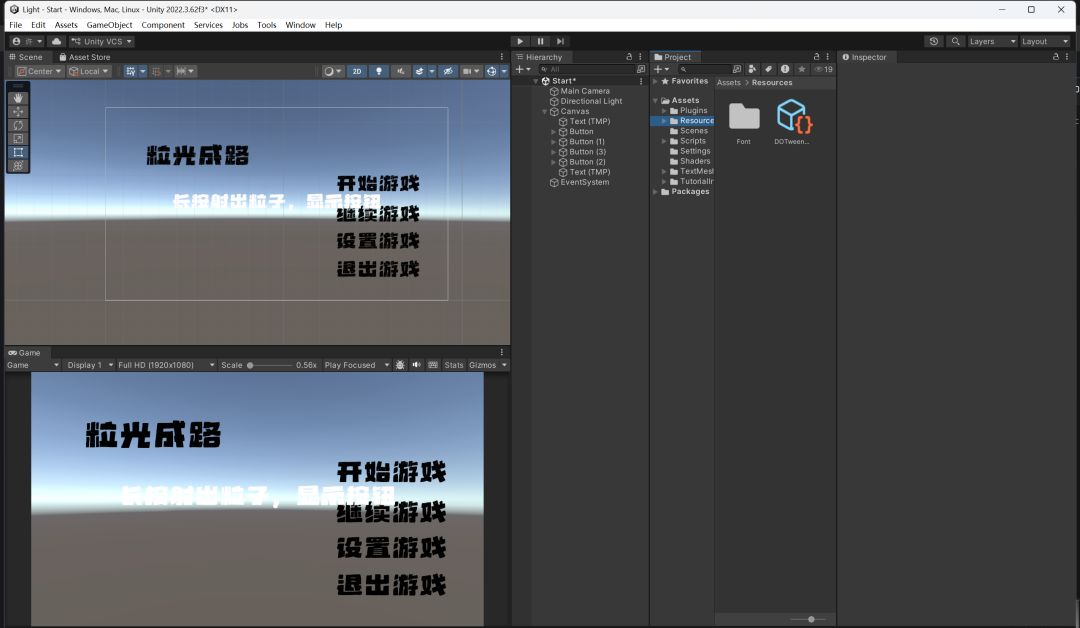Click the Start scene options menu dots
Viewport: 1080px width, 628px height.
click(x=641, y=81)
